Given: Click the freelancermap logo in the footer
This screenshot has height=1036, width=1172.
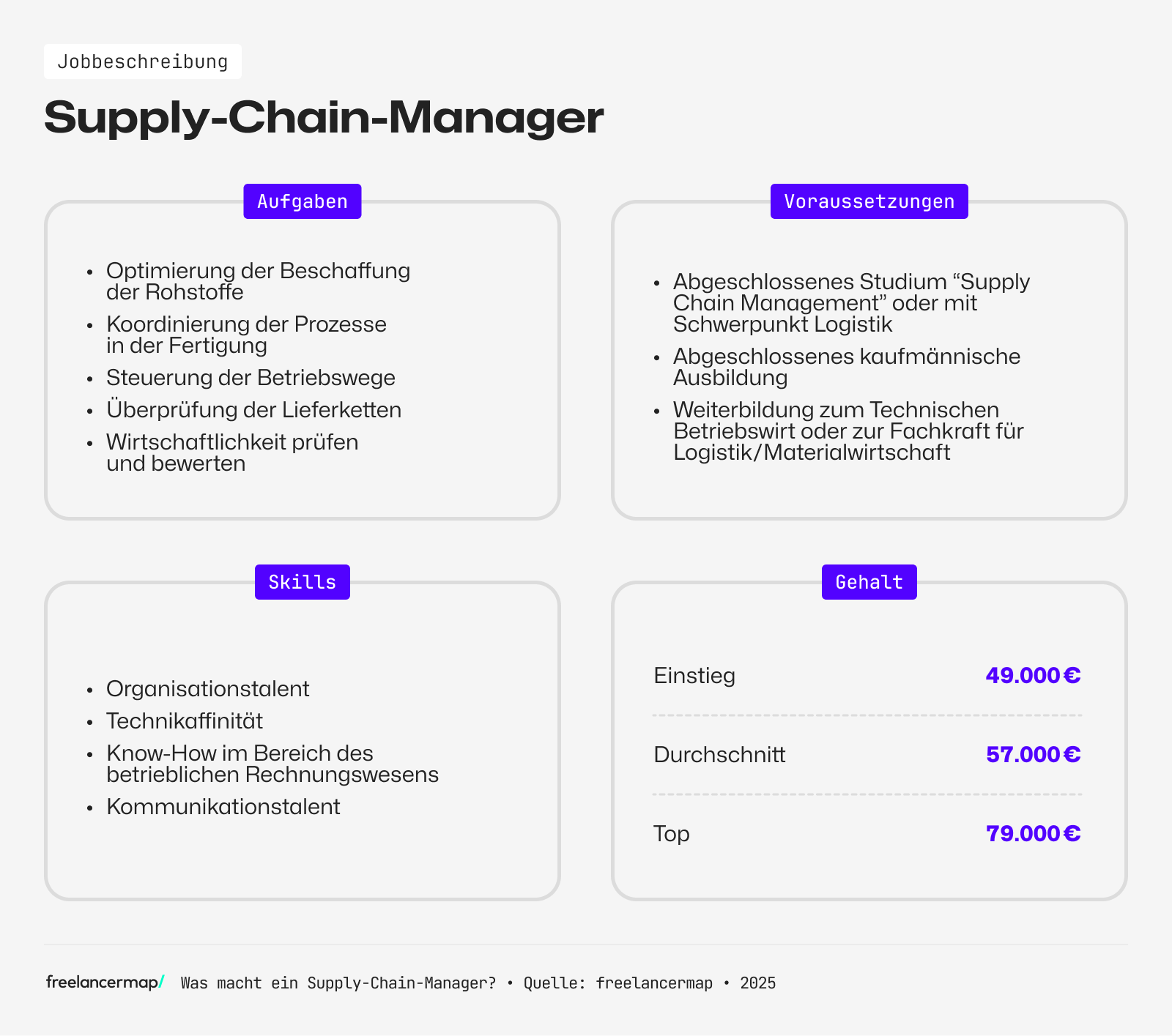Looking at the screenshot, I should coord(105,983).
